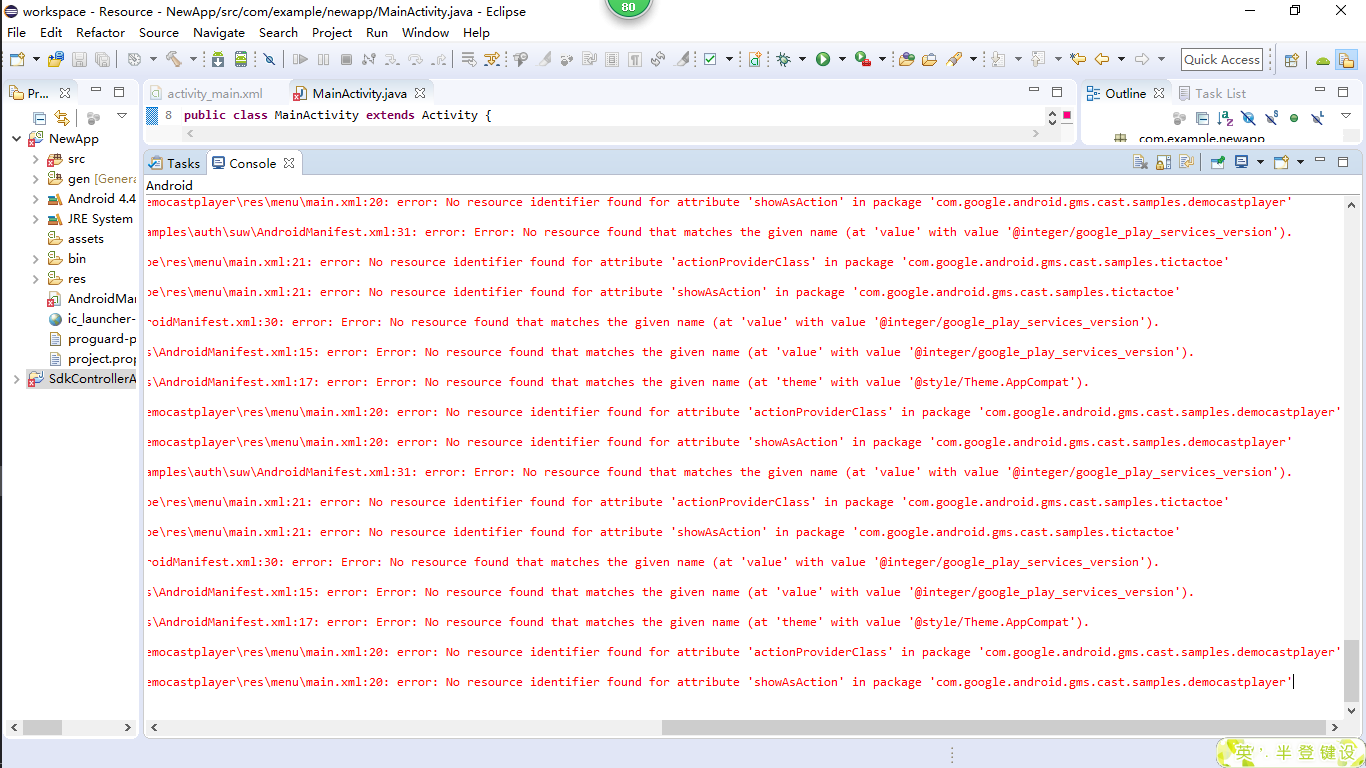This screenshot has height=768, width=1366.
Task: Click the New file wizard icon
Action: click(x=17, y=59)
